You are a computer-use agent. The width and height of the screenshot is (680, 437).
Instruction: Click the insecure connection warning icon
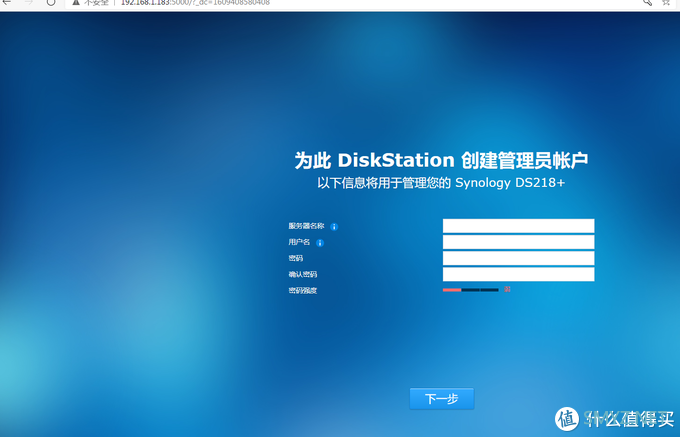76,3
